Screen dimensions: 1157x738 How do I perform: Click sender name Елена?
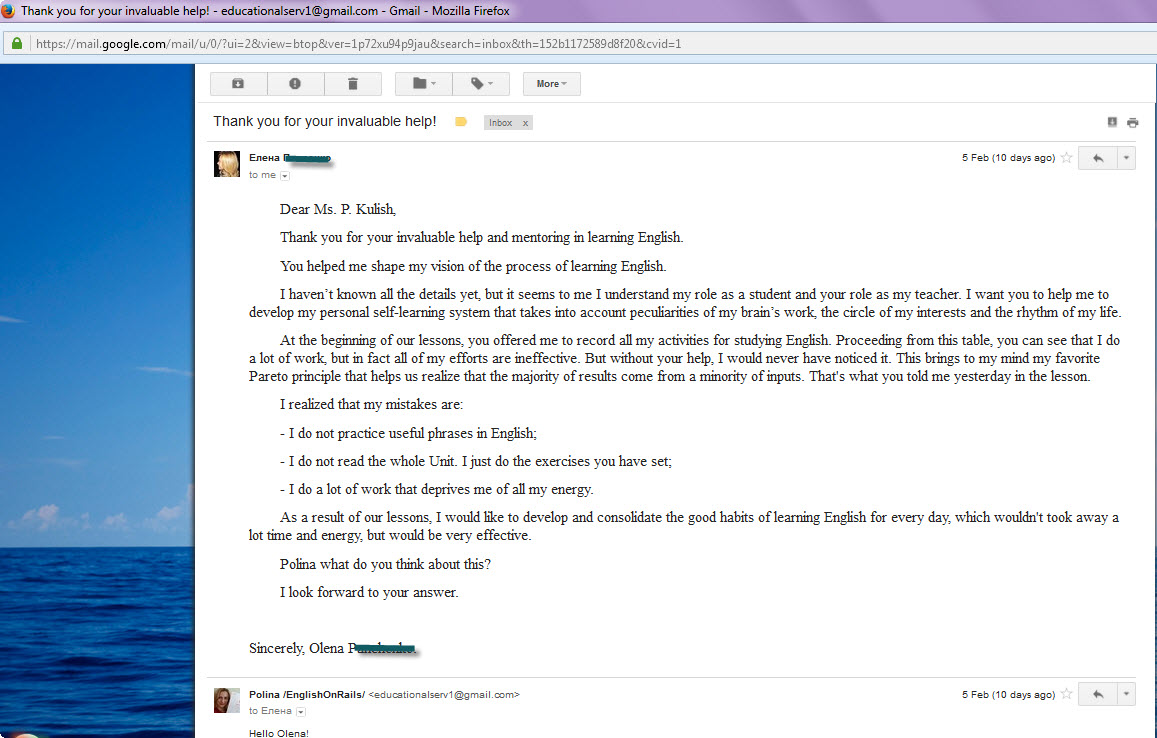[x=264, y=158]
